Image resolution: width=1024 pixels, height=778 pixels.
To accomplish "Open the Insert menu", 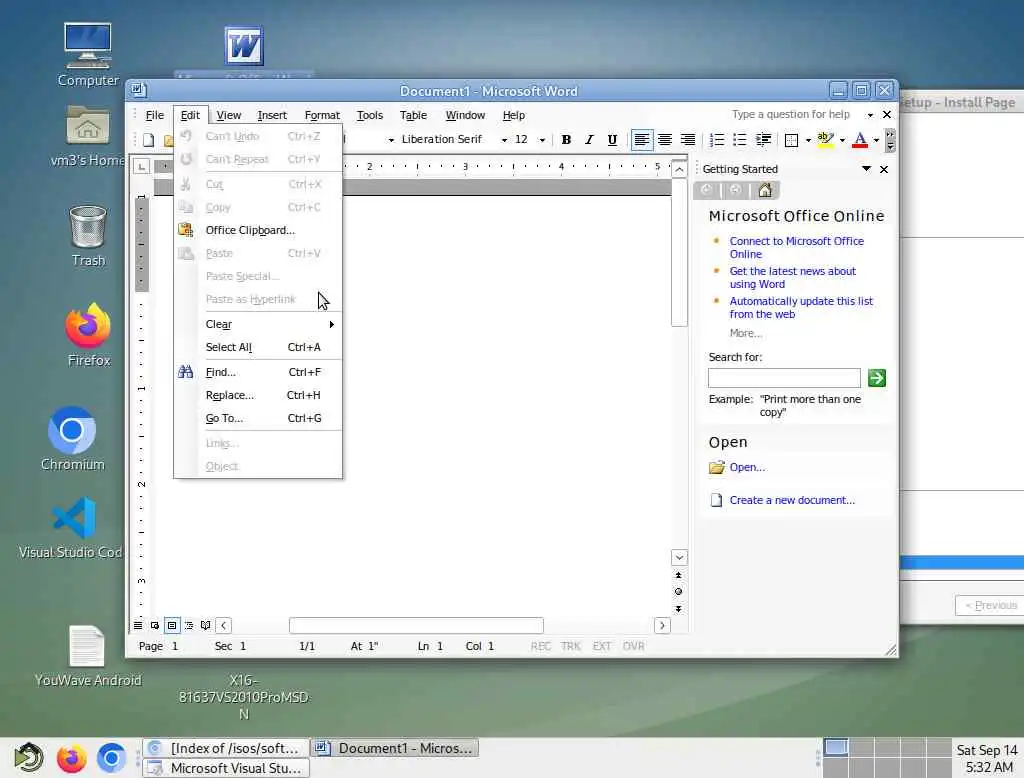I will point(272,116).
